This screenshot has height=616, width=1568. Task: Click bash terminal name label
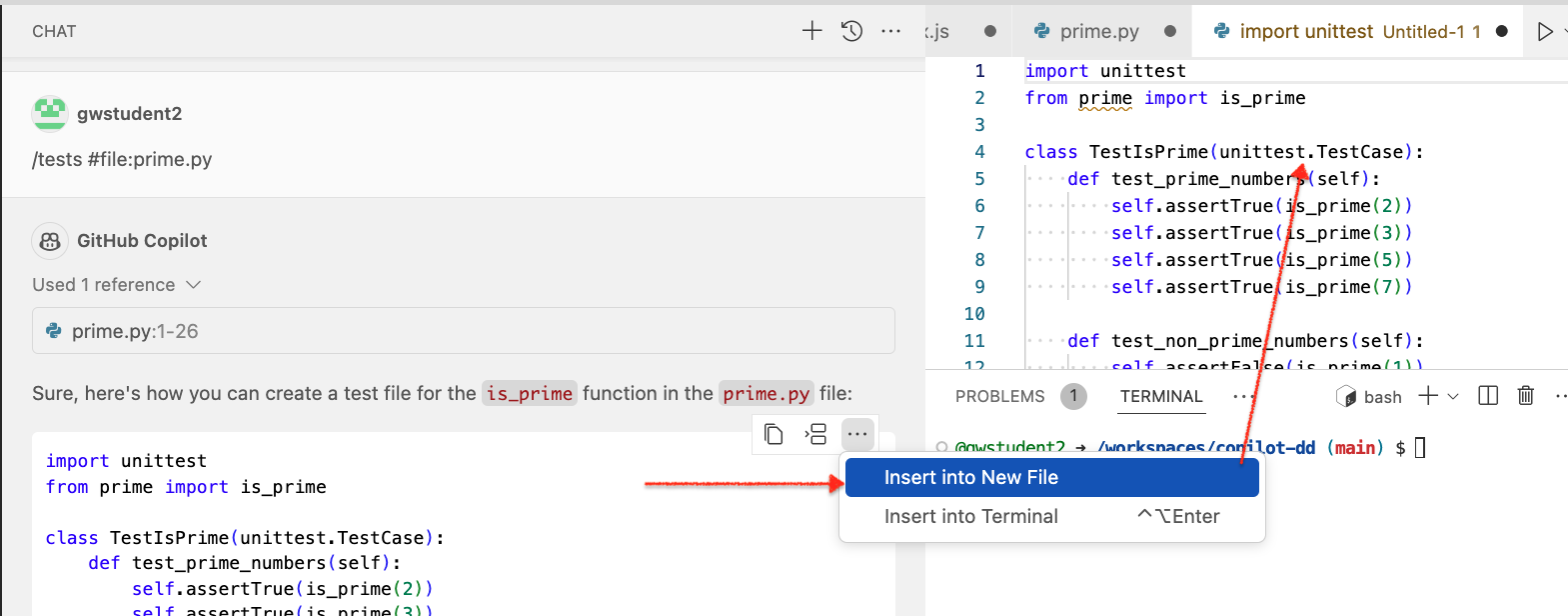(x=1383, y=397)
